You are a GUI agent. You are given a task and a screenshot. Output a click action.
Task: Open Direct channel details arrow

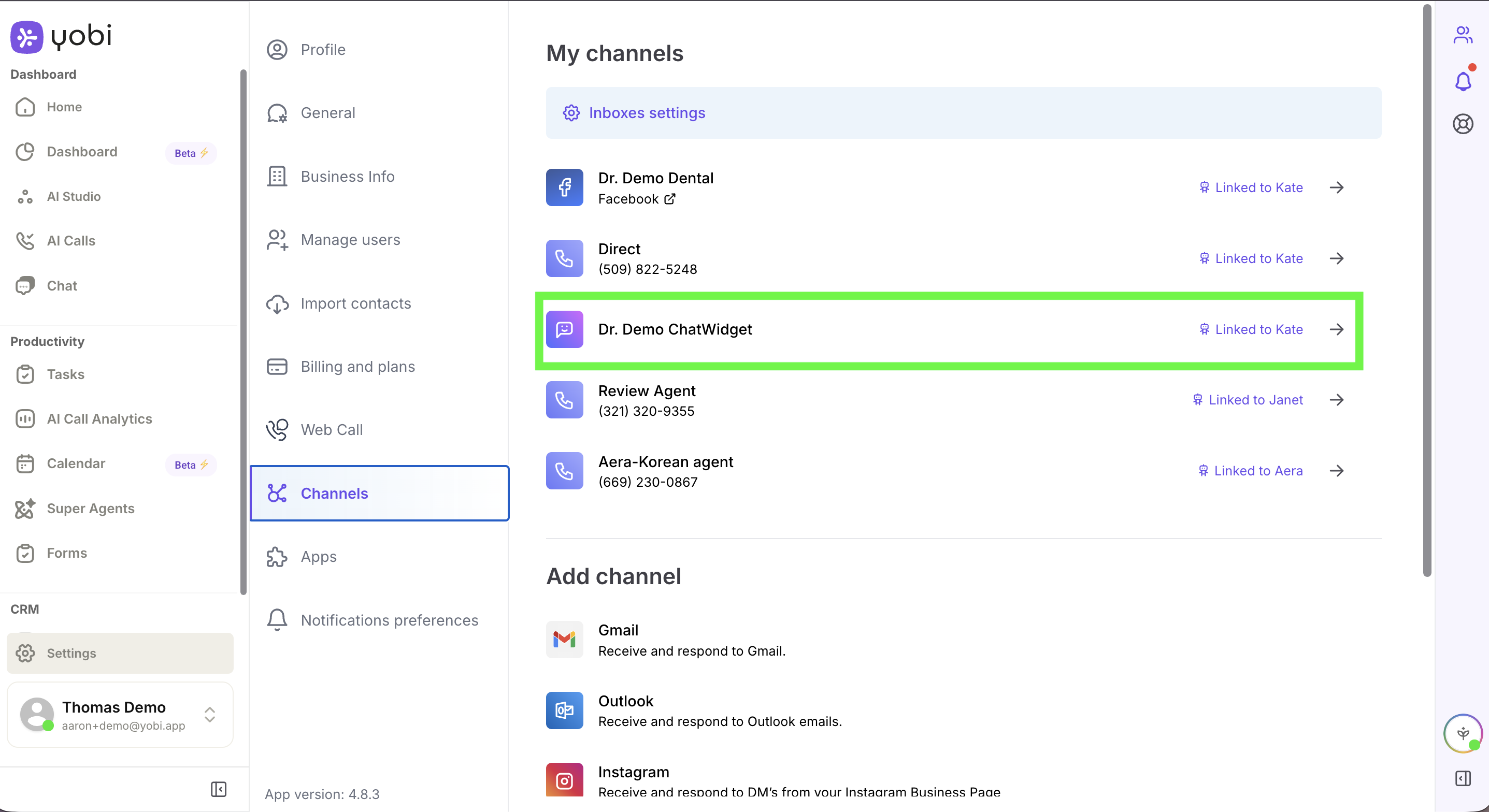[1336, 258]
